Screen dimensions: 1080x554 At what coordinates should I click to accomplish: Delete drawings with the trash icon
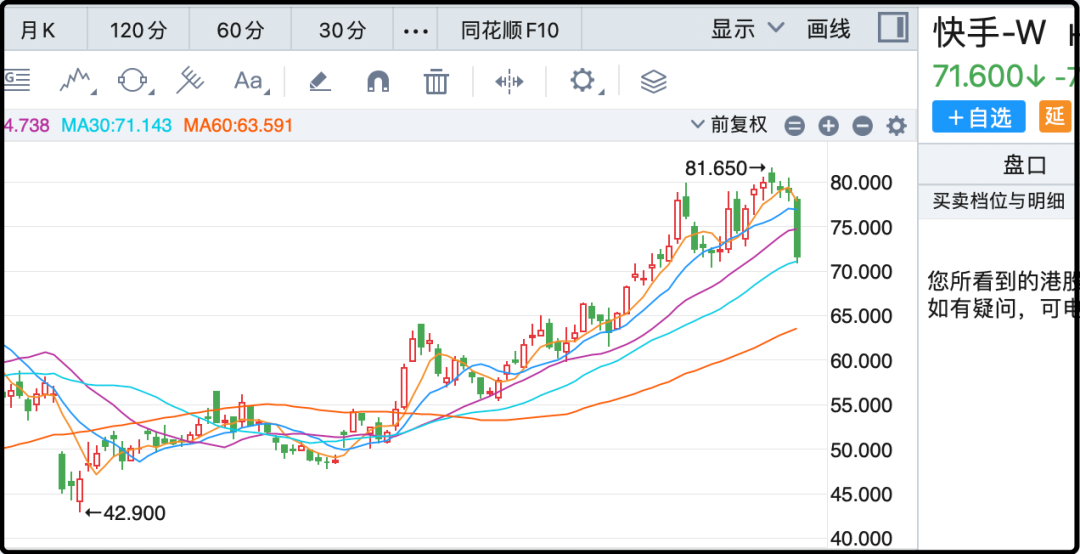click(x=436, y=81)
